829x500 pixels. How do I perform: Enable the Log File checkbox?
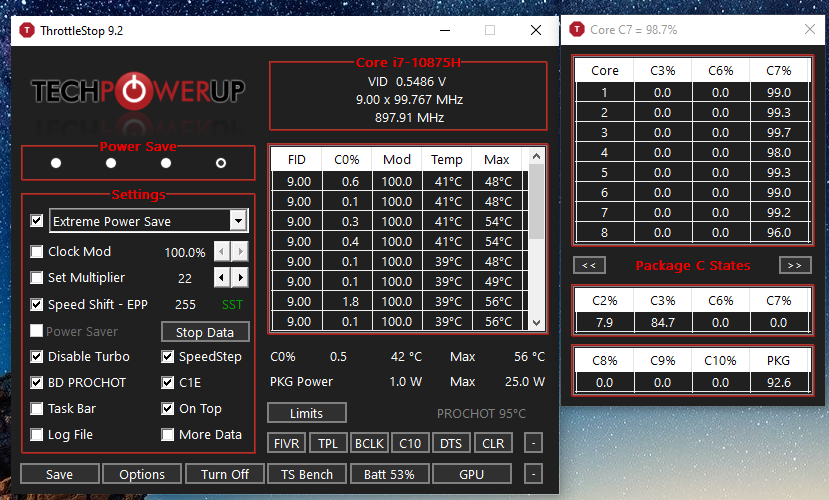coord(36,434)
